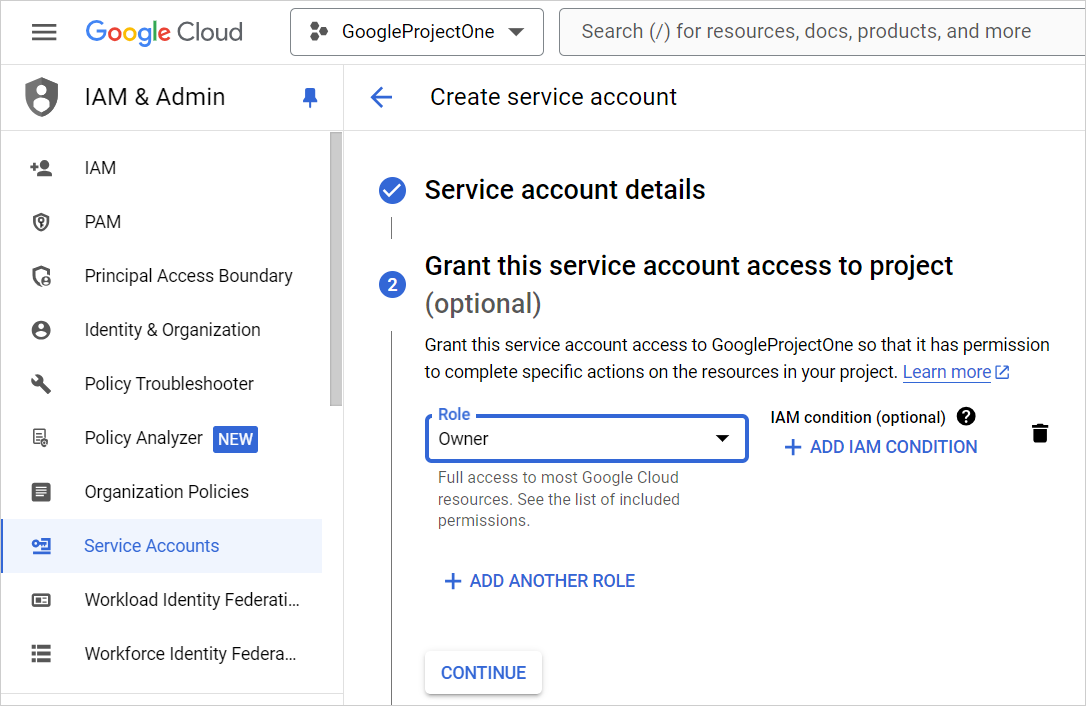This screenshot has height=706, width=1086.
Task: Open the hamburger navigation menu
Action: pos(44,32)
